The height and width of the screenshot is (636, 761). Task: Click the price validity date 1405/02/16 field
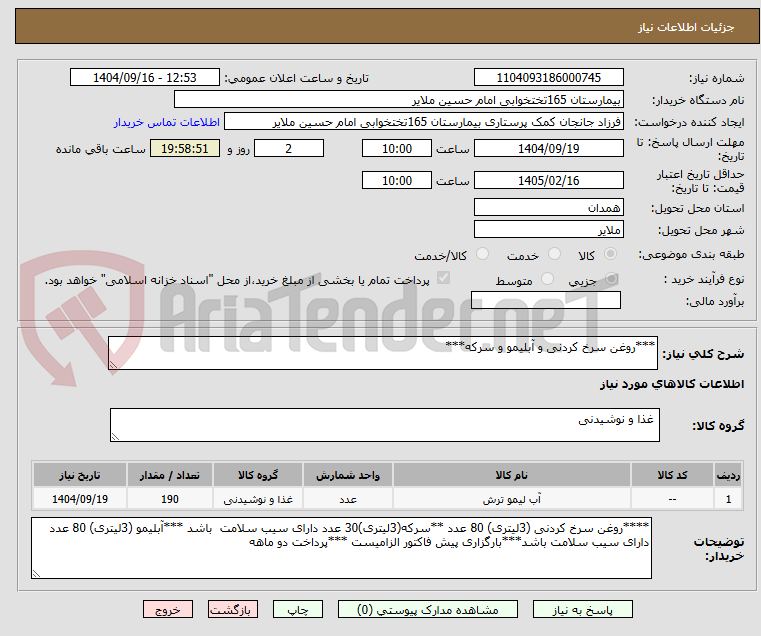548,180
